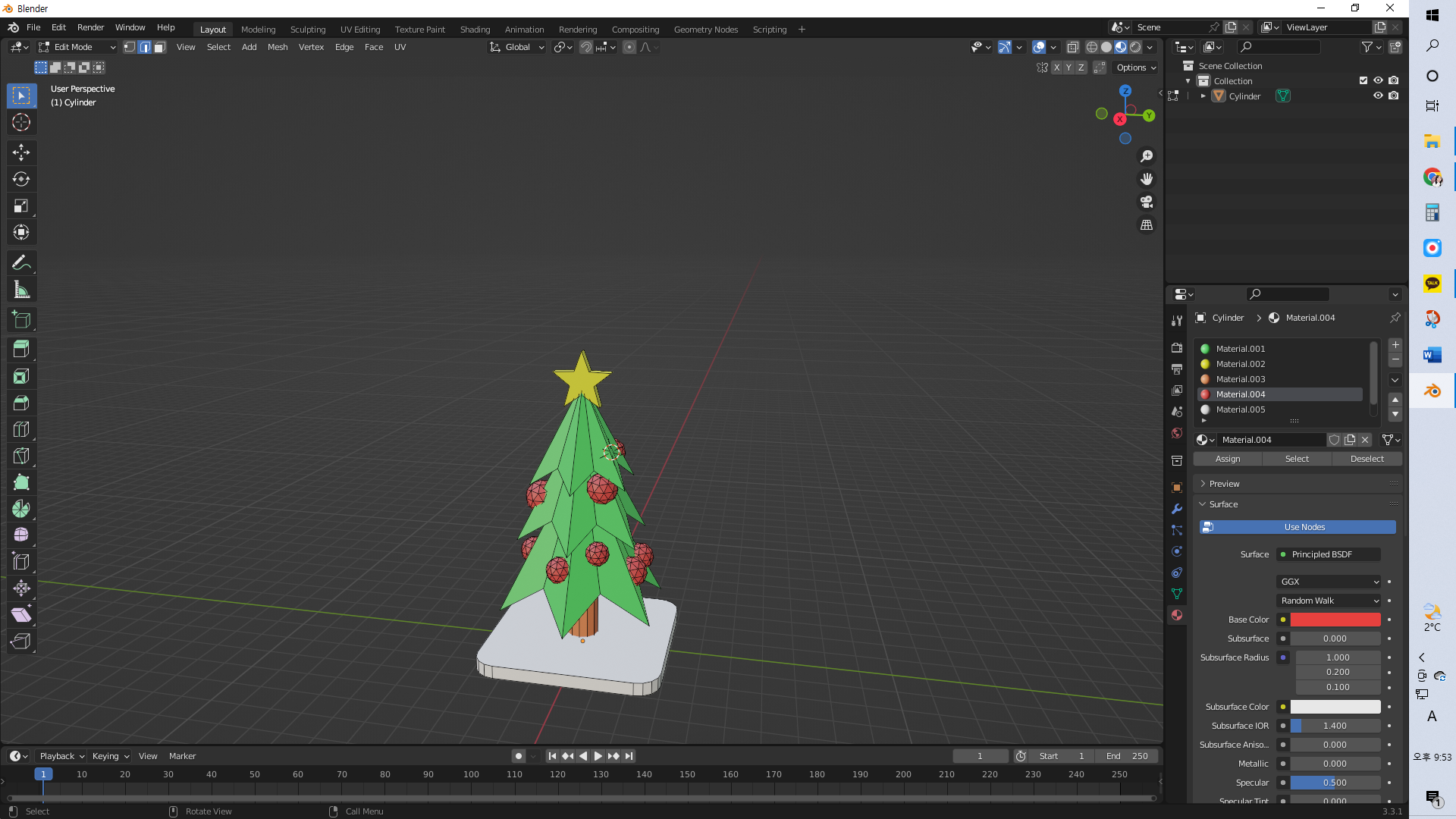The height and width of the screenshot is (819, 1456).
Task: Switch to face select mode
Action: tap(160, 47)
